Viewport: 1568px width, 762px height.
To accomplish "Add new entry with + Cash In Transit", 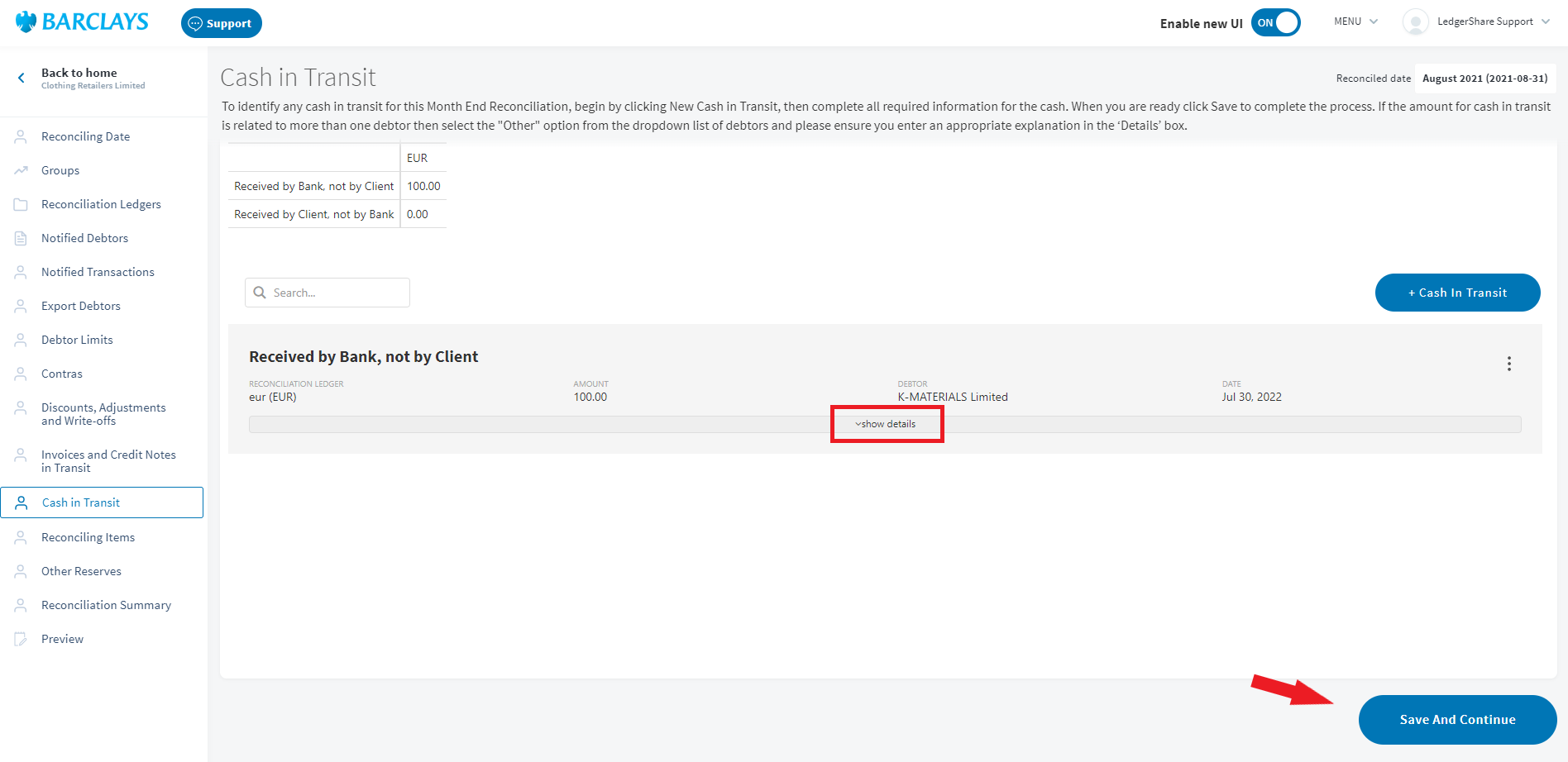I will coord(1457,293).
